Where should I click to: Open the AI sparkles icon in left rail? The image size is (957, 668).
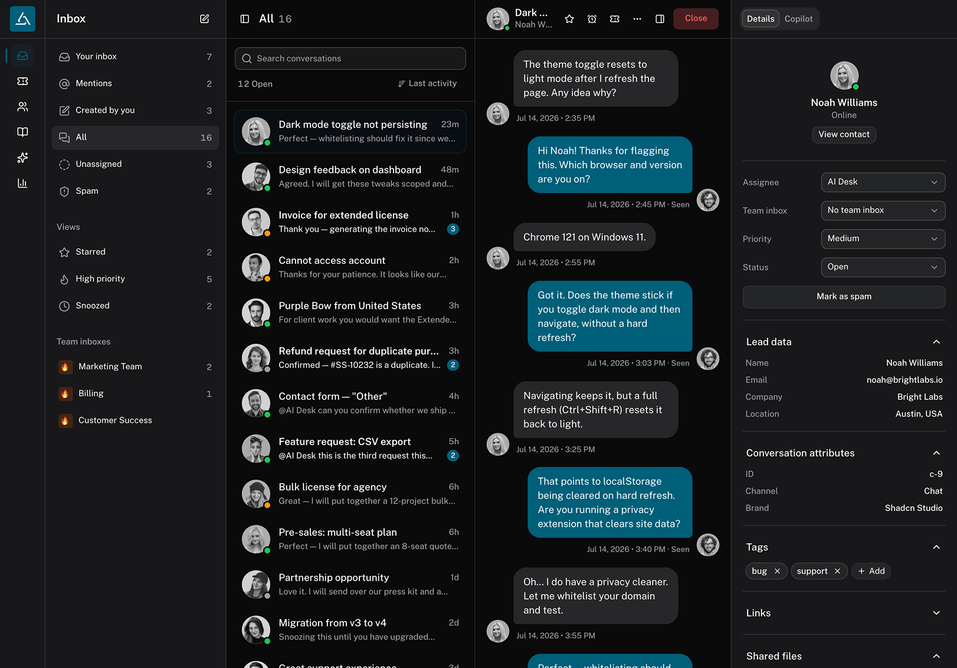(23, 158)
